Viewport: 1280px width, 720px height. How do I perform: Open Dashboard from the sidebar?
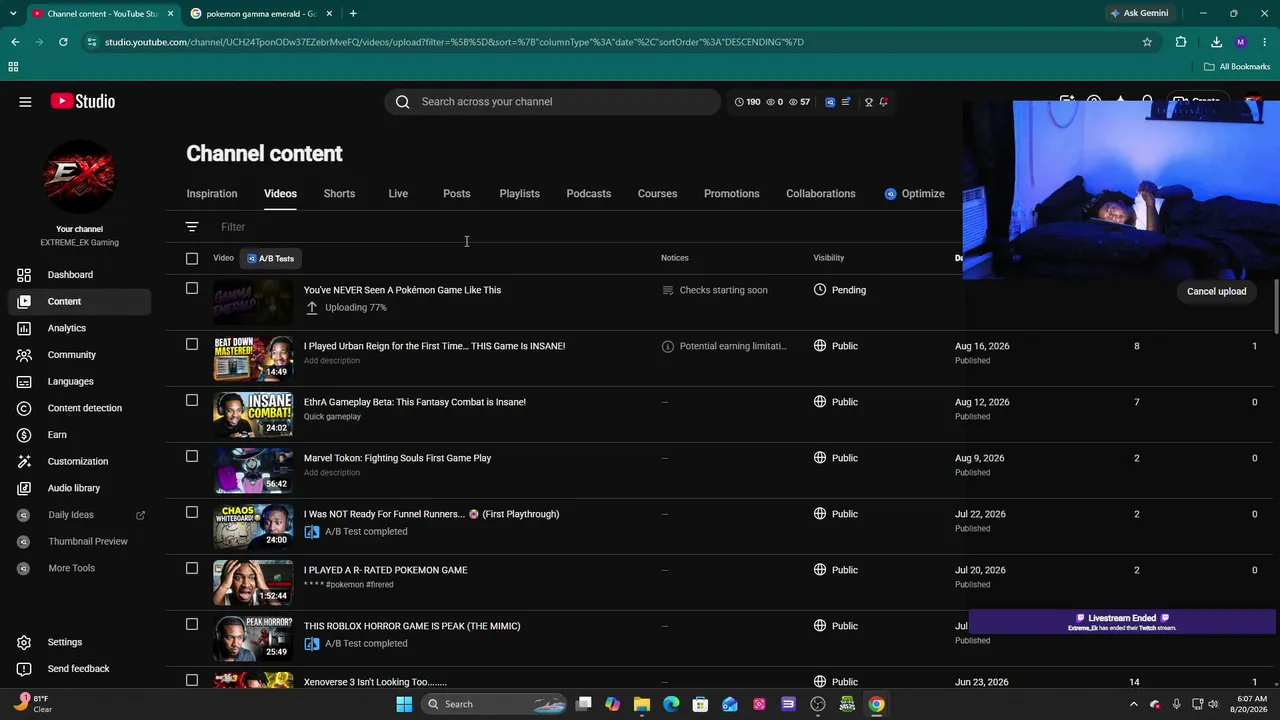pos(70,275)
